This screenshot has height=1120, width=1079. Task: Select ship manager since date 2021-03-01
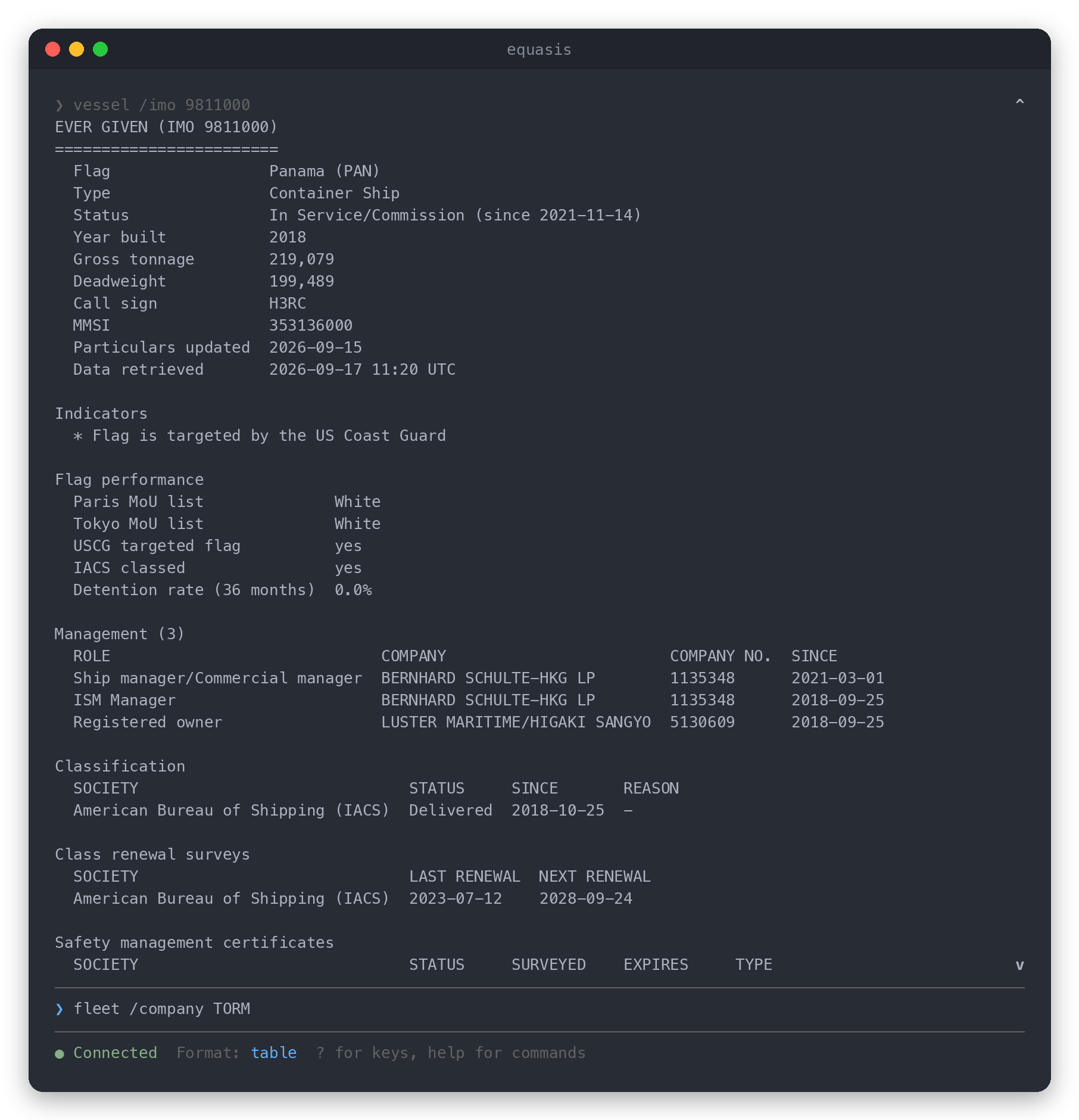838,678
